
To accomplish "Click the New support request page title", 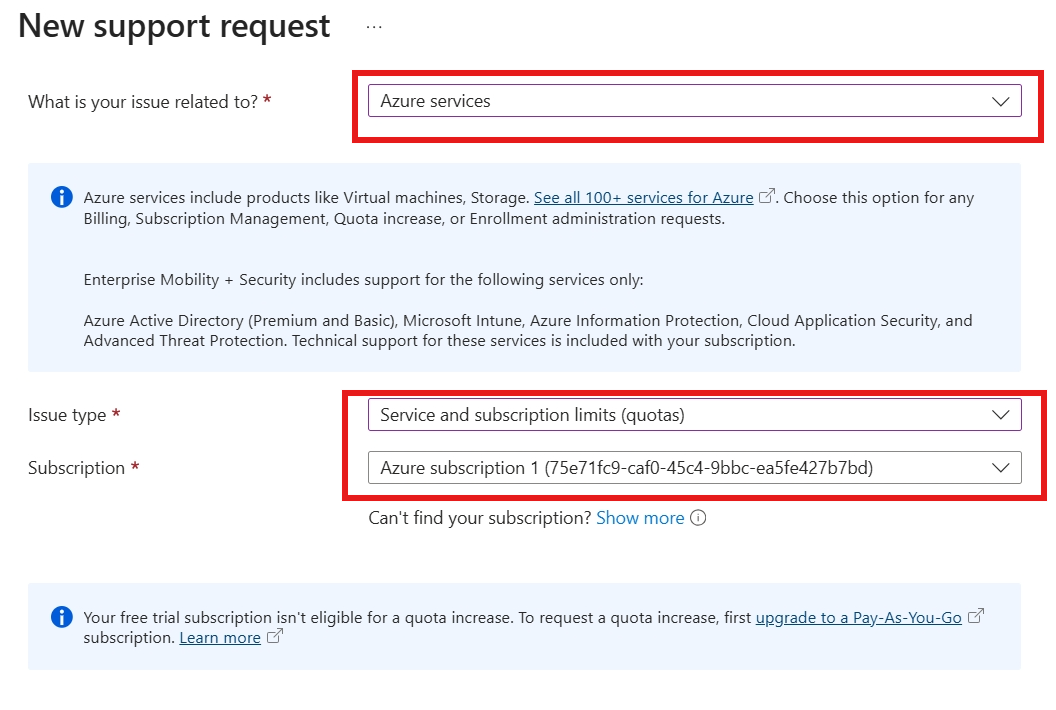I will 174,27.
